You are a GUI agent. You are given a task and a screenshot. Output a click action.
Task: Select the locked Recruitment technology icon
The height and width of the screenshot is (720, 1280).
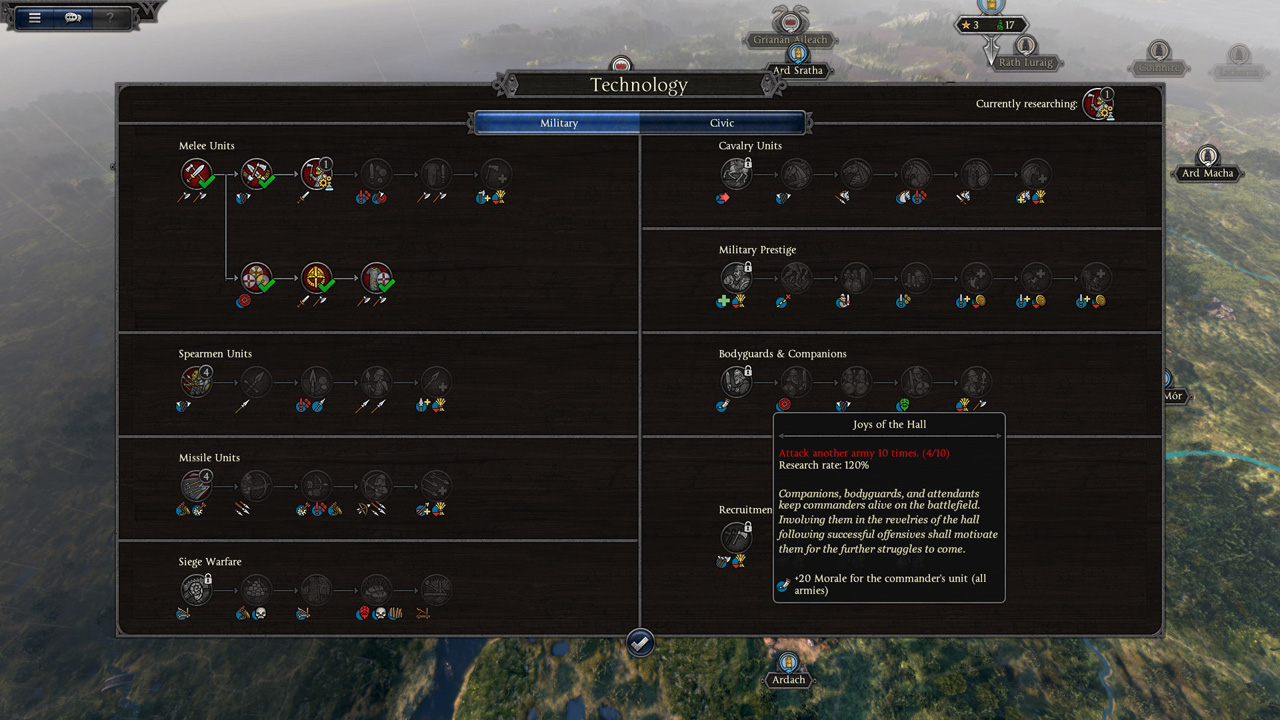[x=737, y=538]
